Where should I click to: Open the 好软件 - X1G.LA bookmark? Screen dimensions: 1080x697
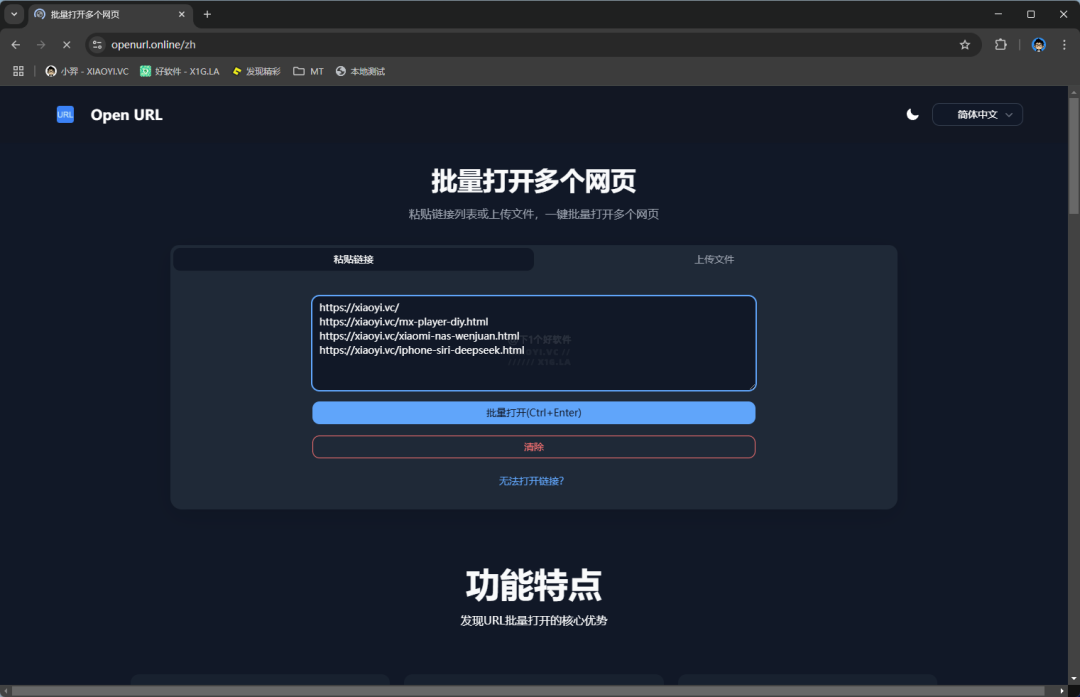(180, 71)
